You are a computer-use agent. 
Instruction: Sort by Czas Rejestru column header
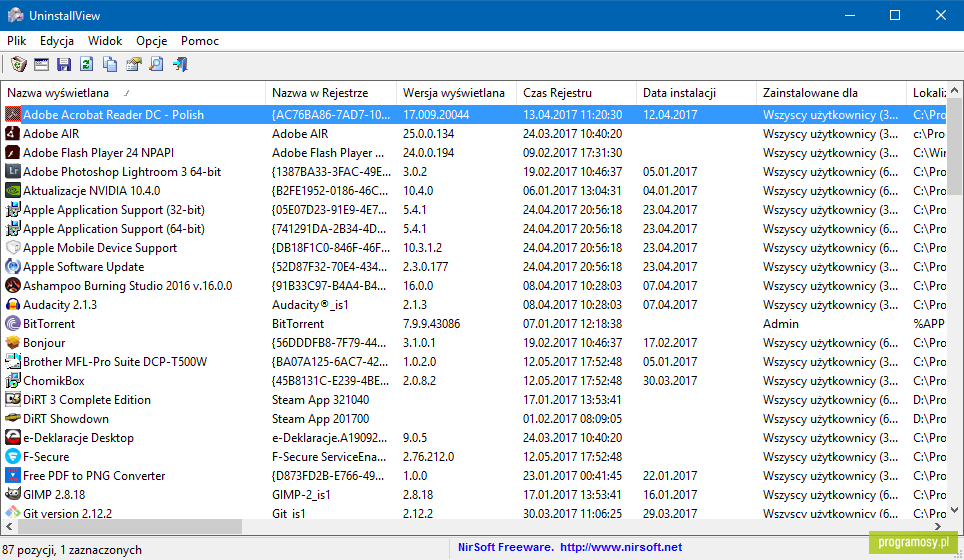[x=576, y=93]
